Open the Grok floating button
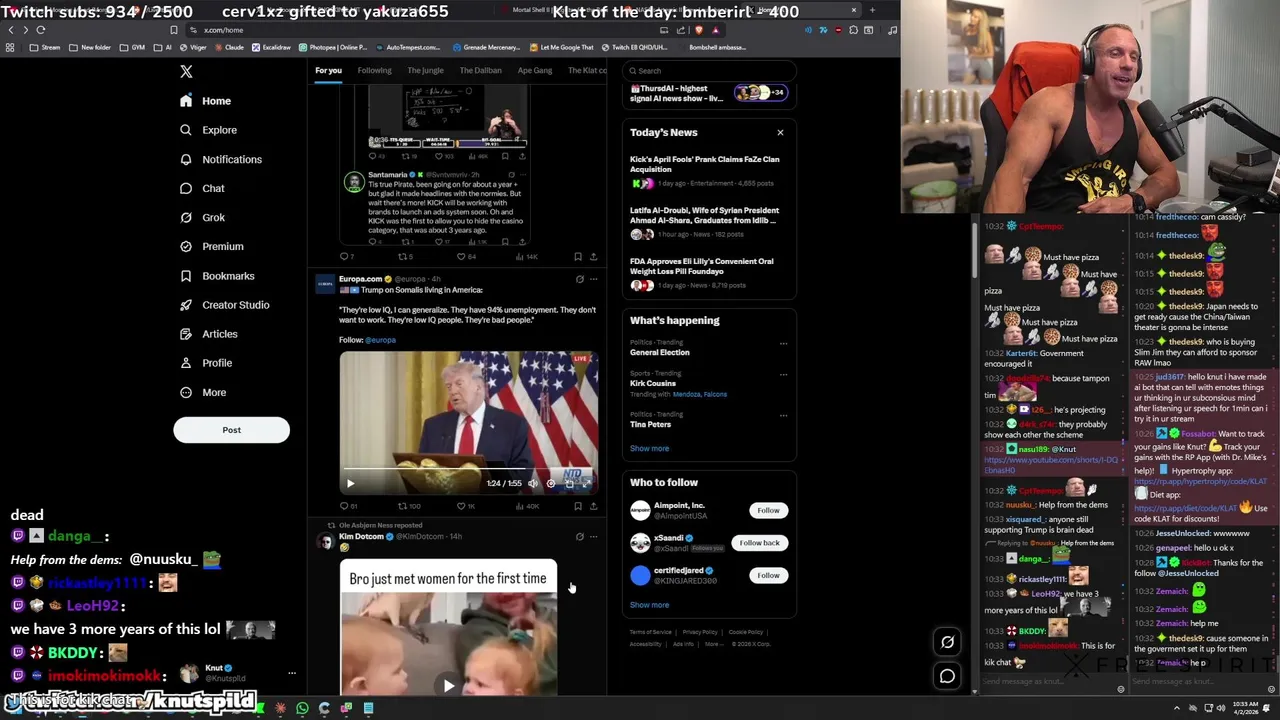Image resolution: width=1280 pixels, height=720 pixels. pos(948,642)
